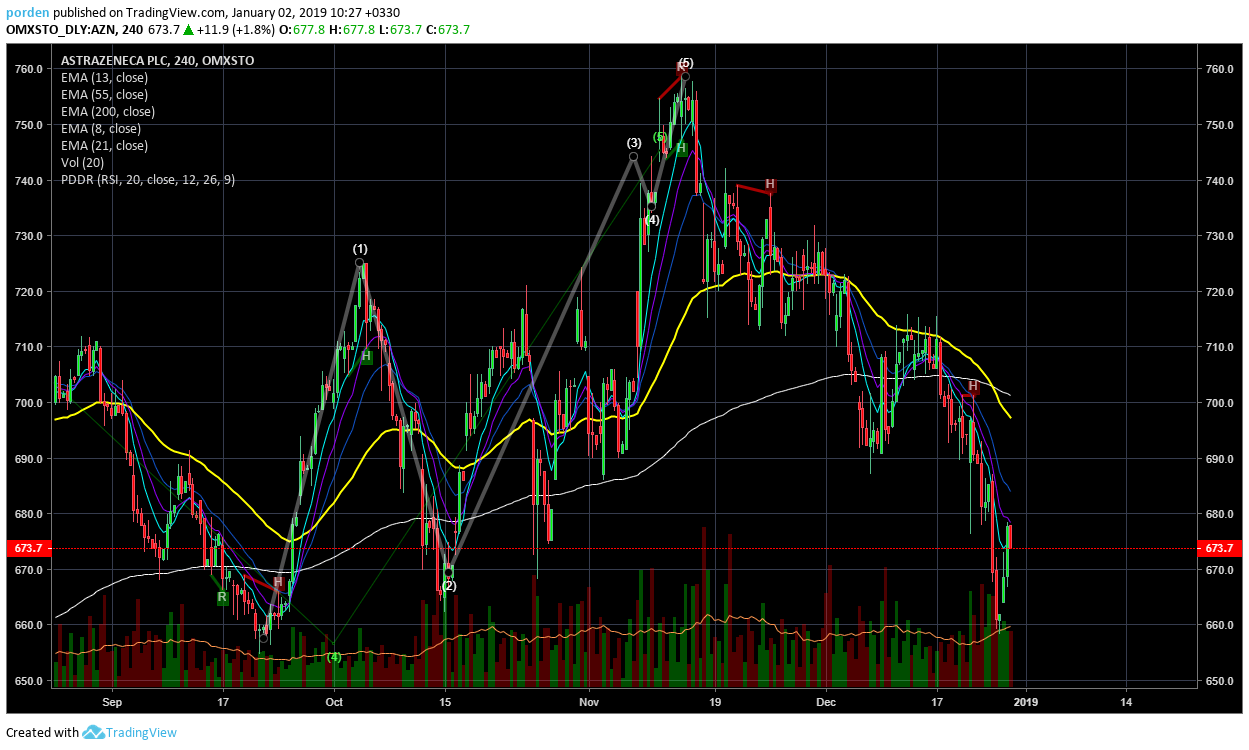Select the EMA (21, close) indicator label
This screenshot has width=1249, height=750.
tap(104, 145)
